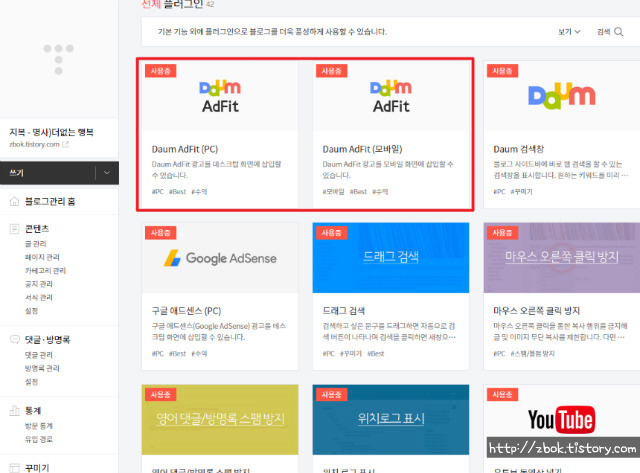Click the #스팸/불펌 방지 tag
640x473 pixels.
533,354
